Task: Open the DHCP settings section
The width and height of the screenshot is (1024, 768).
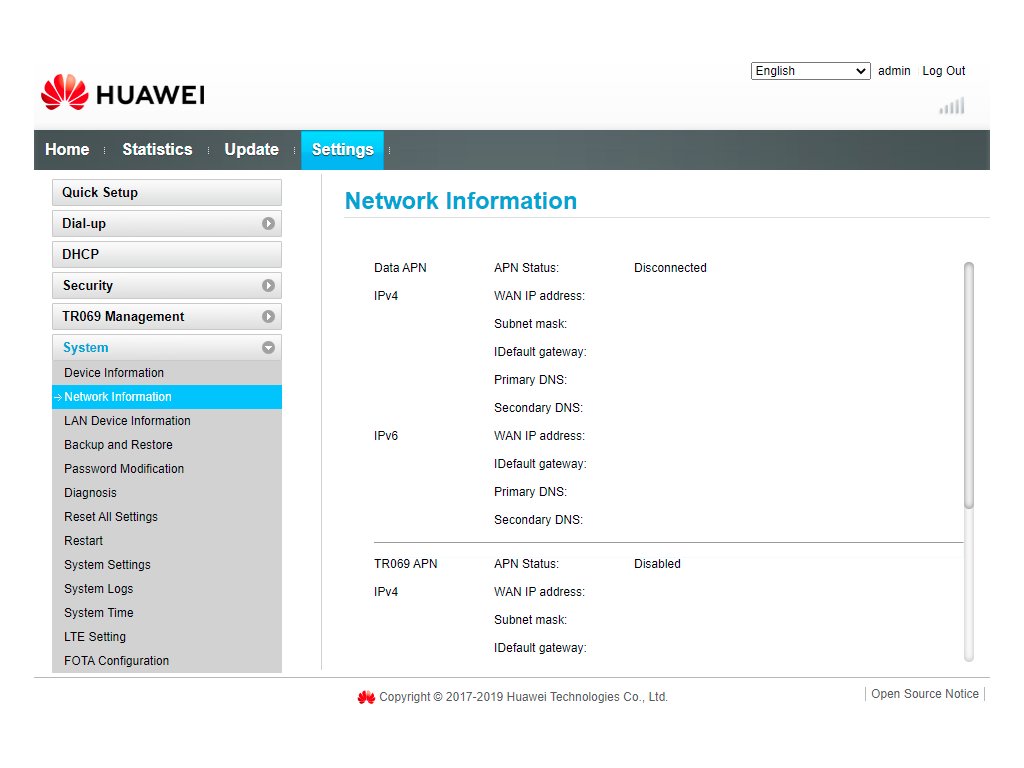Action: coord(166,255)
